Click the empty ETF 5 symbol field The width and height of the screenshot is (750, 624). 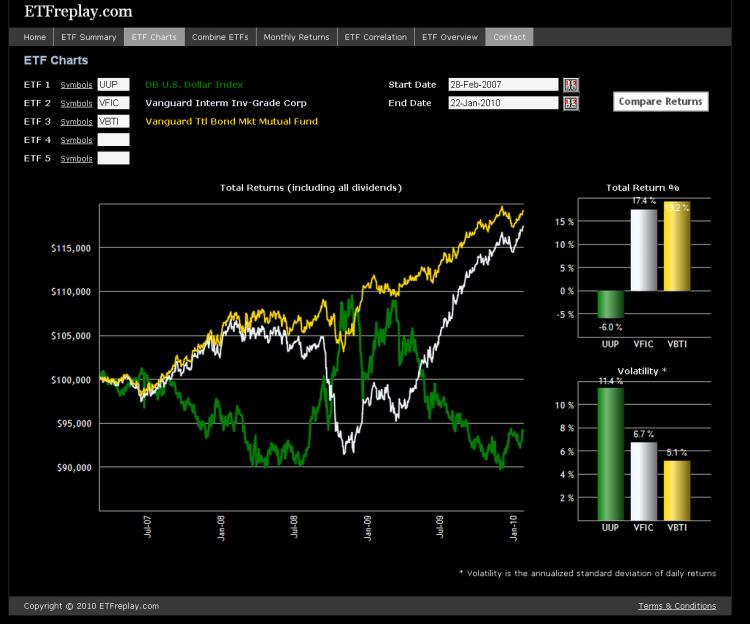[x=113, y=158]
